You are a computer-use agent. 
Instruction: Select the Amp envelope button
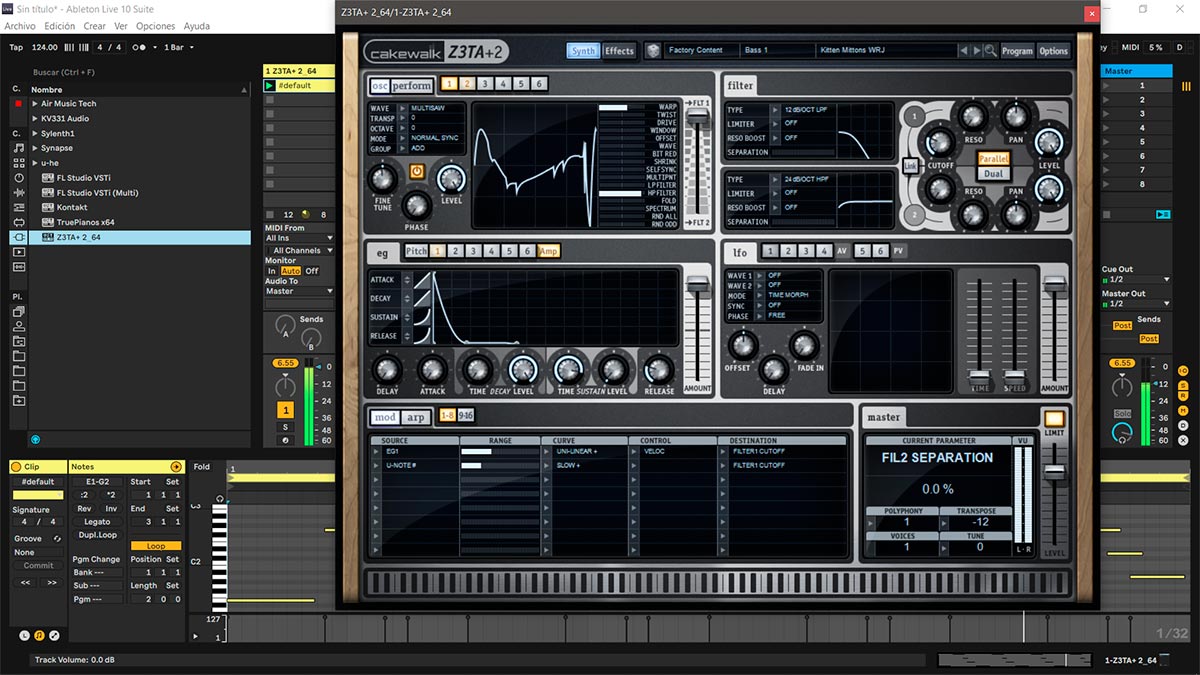click(549, 251)
